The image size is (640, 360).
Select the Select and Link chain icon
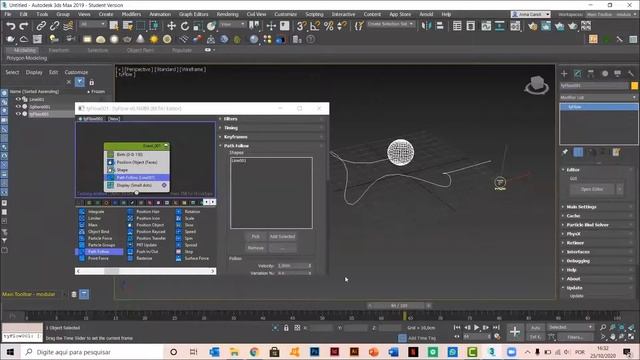[41, 26]
